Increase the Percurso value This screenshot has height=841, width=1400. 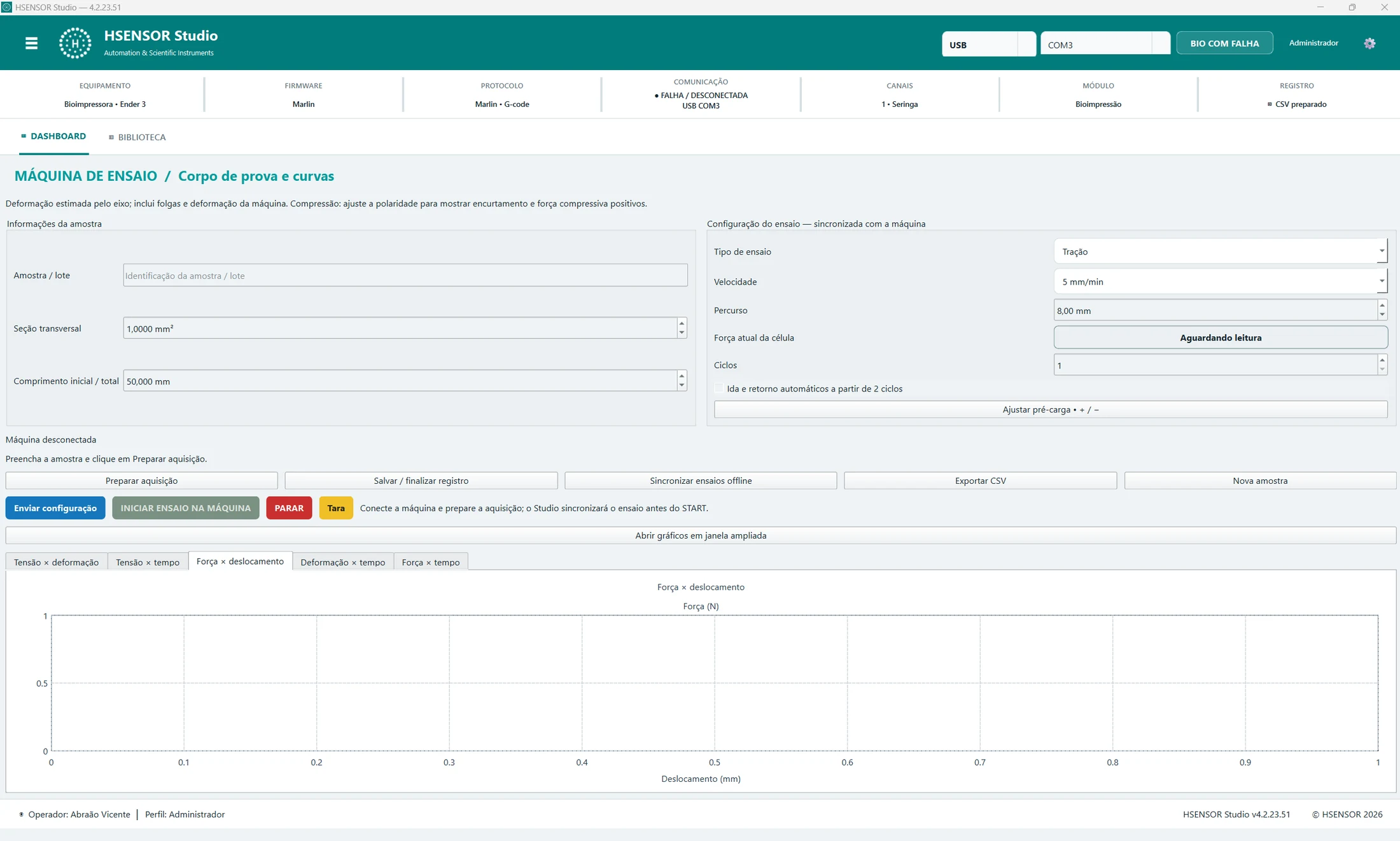click(x=1382, y=306)
